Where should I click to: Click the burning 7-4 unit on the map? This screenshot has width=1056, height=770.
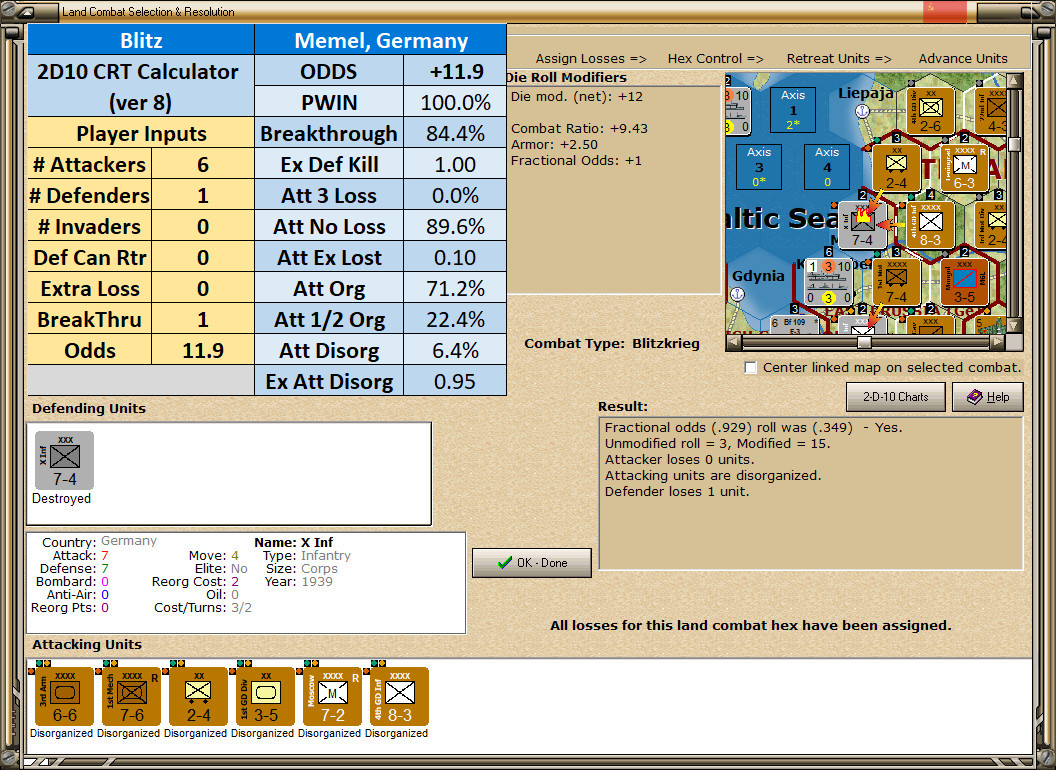click(862, 225)
